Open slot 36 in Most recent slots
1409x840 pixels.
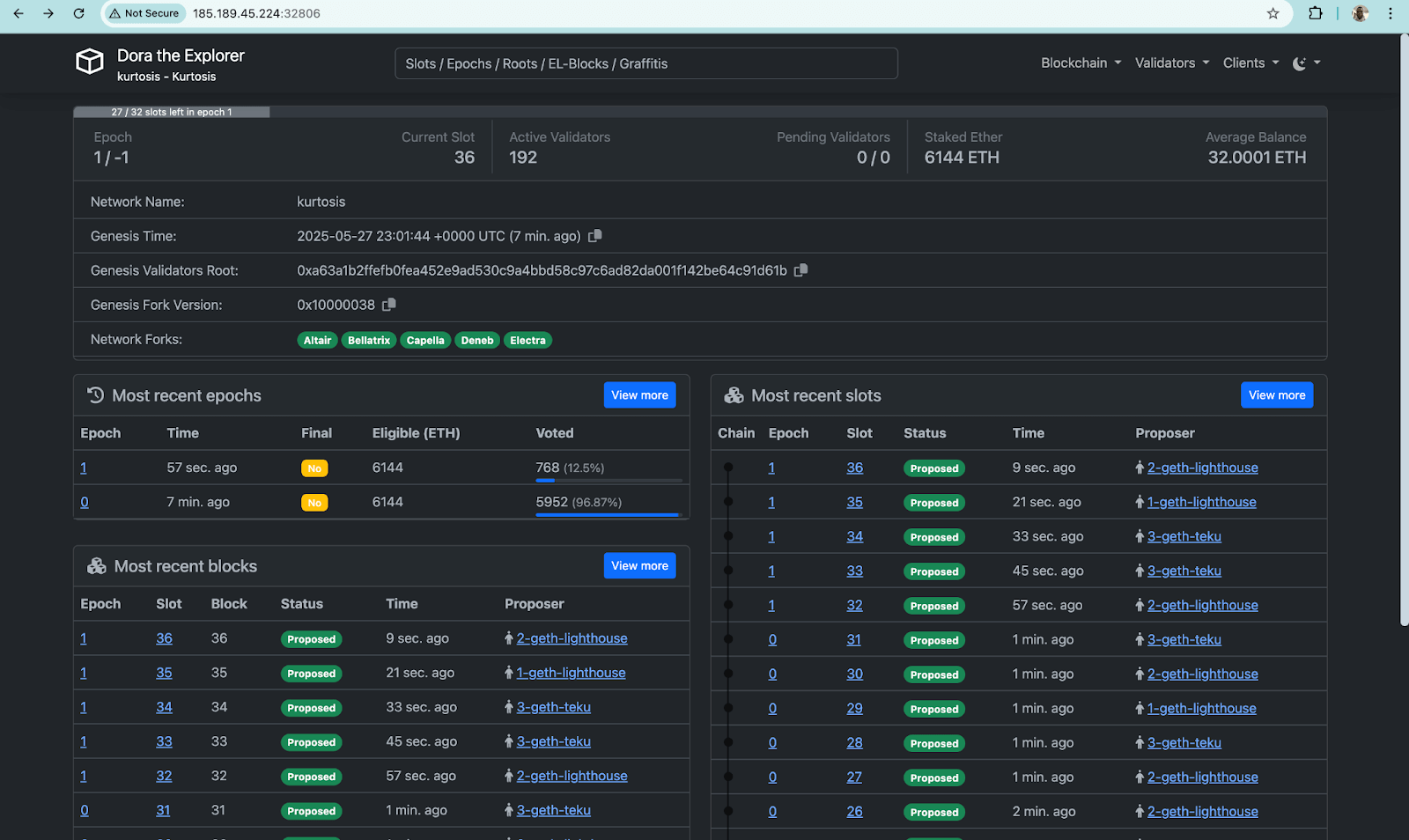(x=854, y=468)
